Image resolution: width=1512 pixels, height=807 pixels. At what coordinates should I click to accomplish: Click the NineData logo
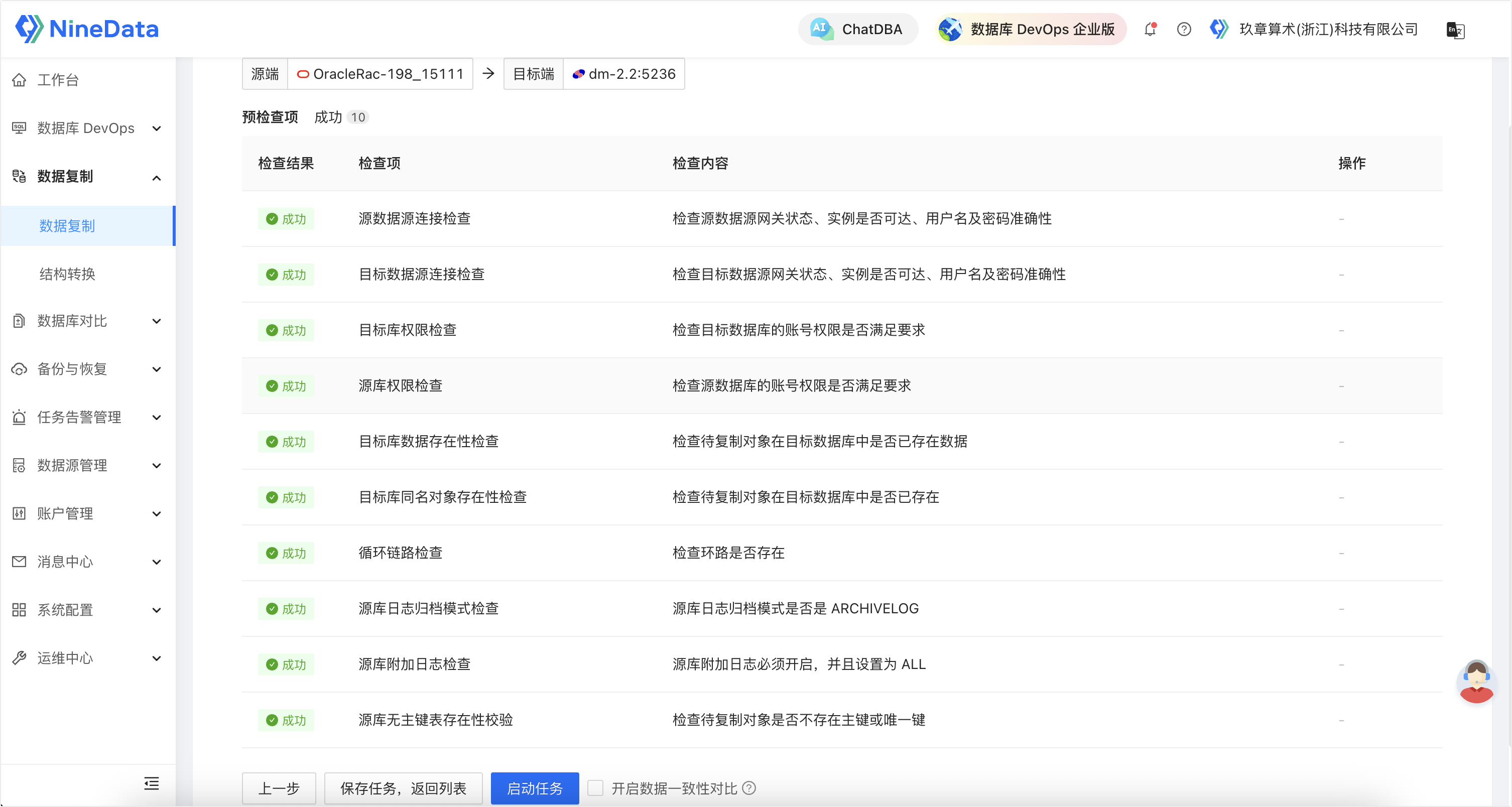87,29
